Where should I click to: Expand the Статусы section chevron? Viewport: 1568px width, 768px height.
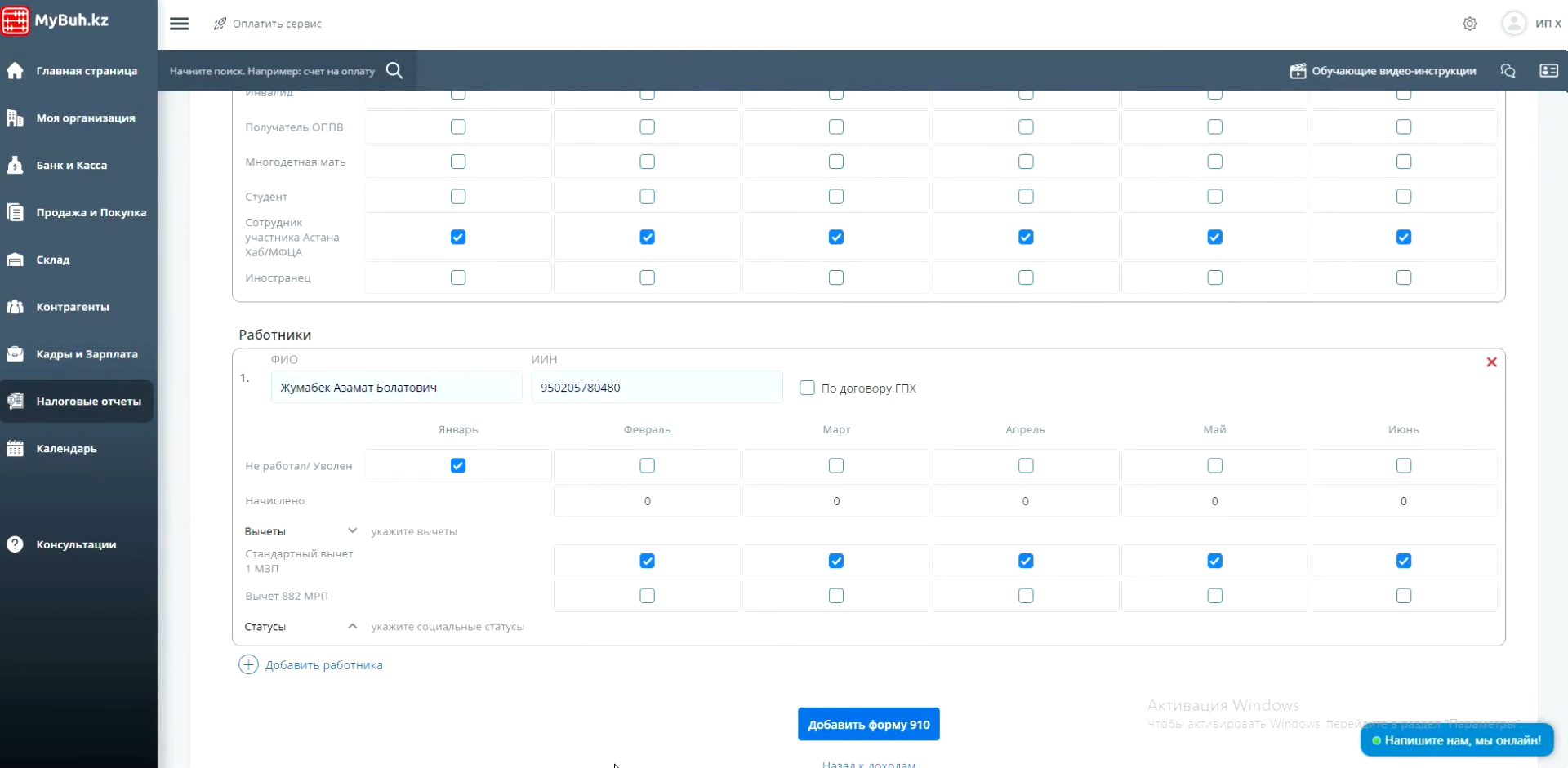352,627
